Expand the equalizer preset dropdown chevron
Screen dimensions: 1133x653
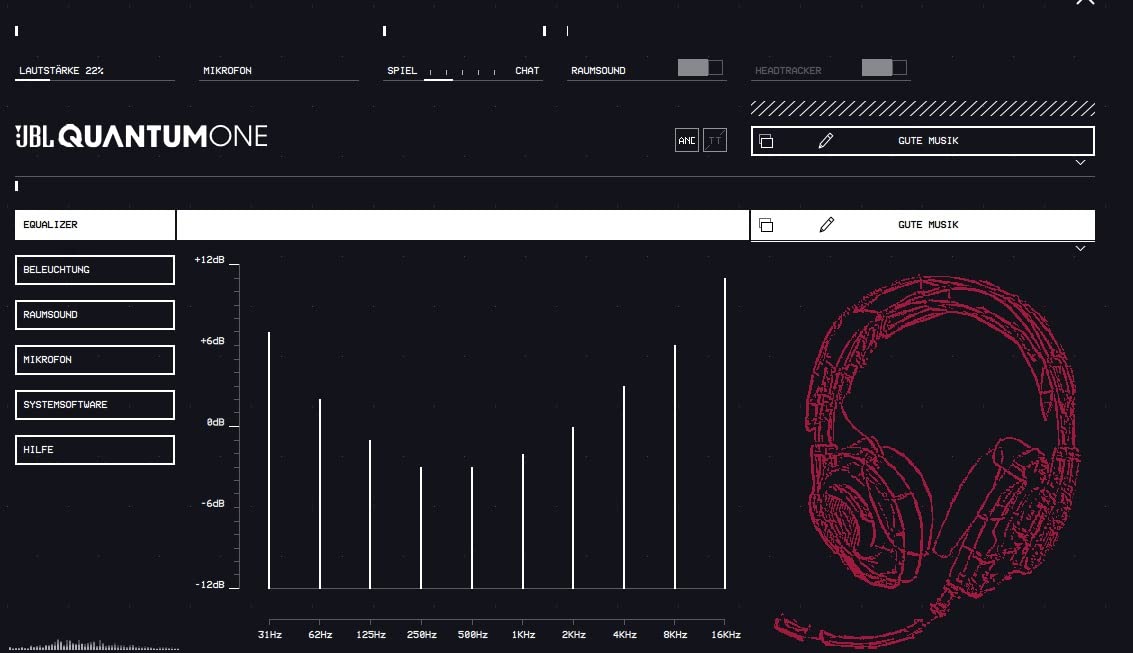(1080, 248)
